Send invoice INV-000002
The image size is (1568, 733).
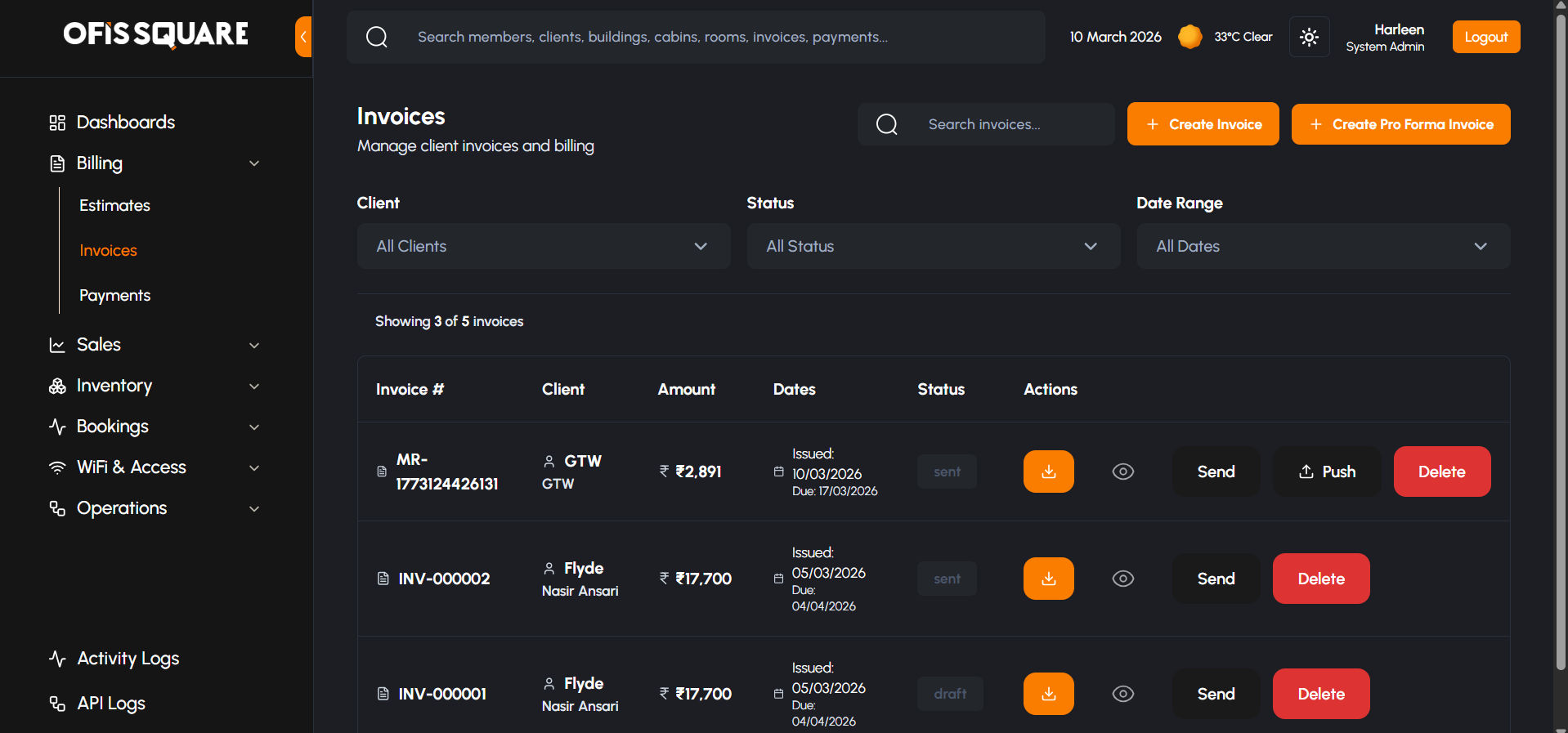1216,579
